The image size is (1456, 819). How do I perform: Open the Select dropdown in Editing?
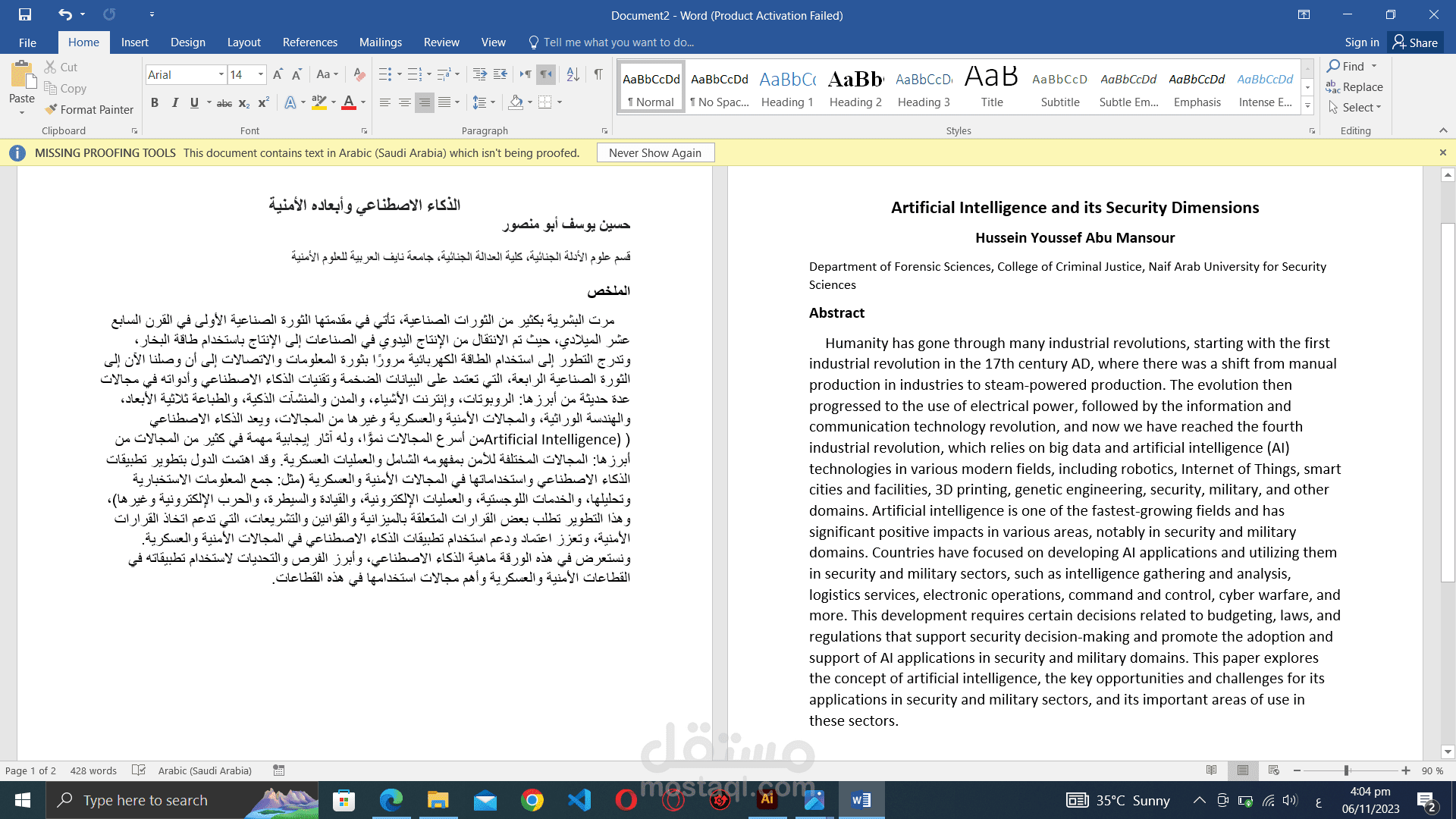(1355, 108)
